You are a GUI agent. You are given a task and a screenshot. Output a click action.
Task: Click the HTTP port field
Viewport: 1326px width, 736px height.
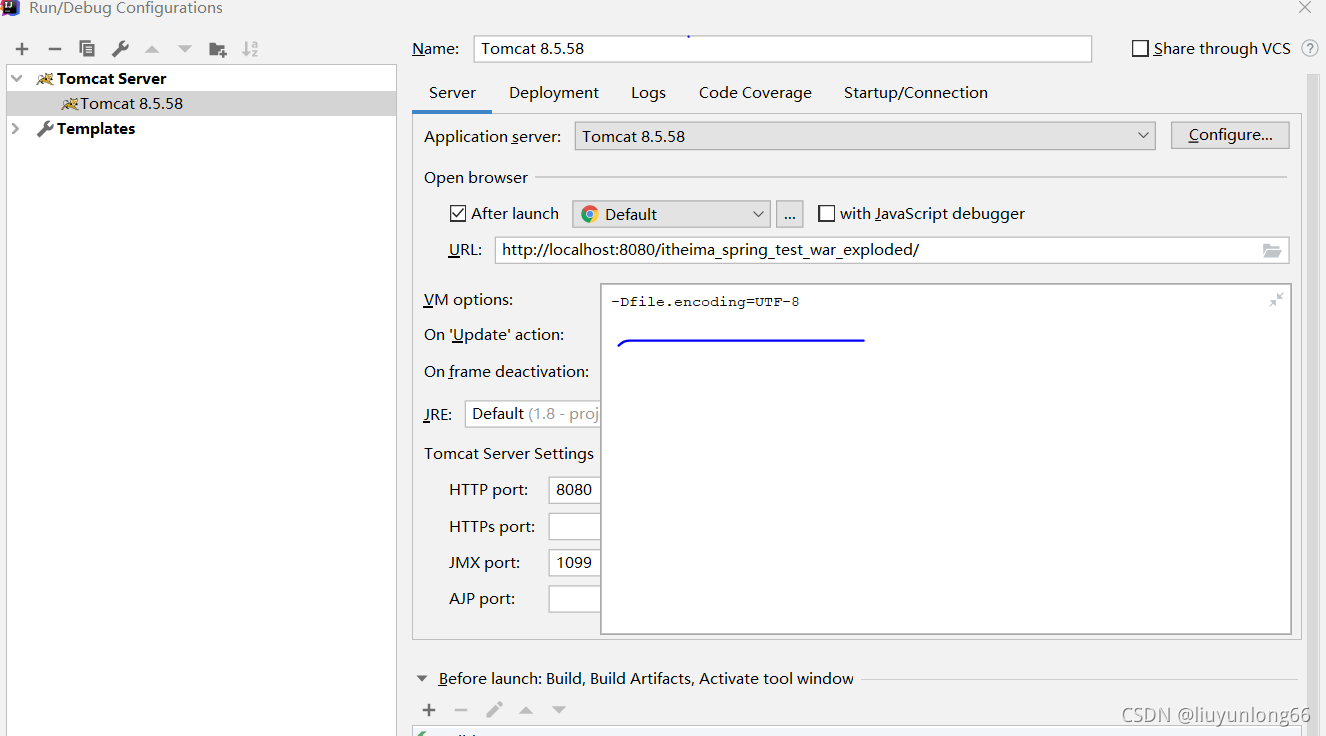coord(575,490)
